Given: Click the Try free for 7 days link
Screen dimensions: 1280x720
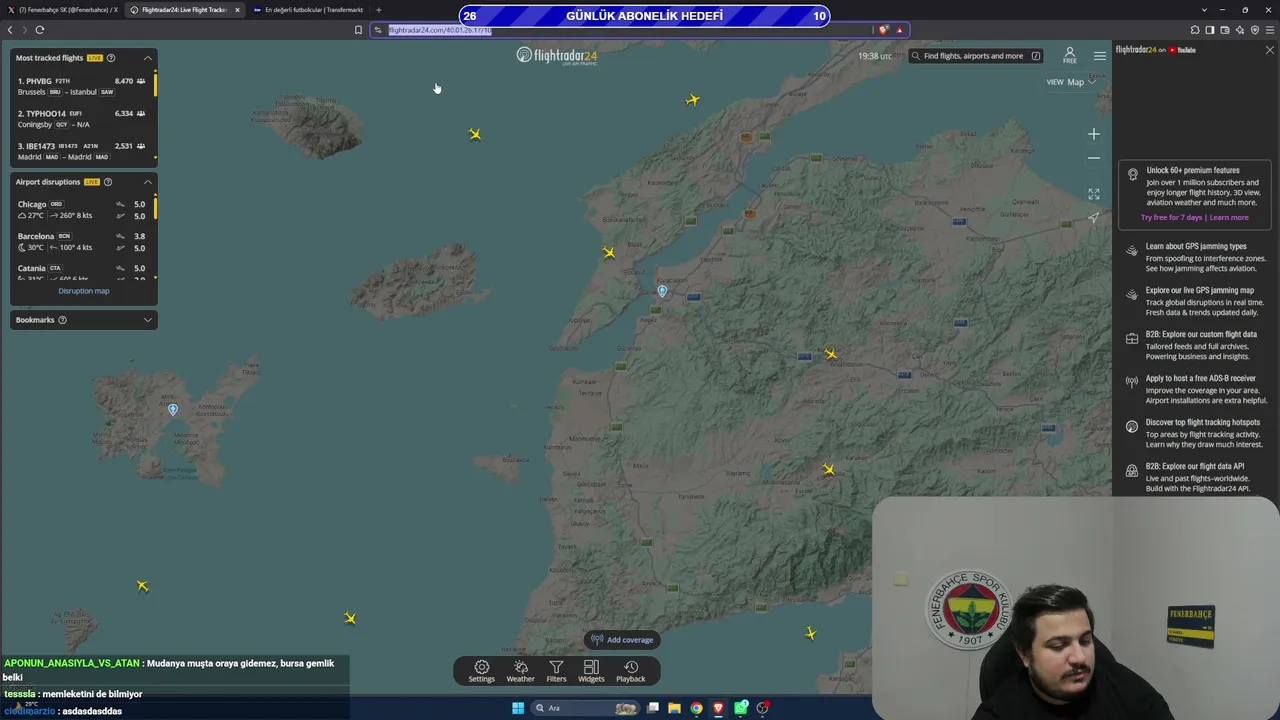Looking at the screenshot, I should coord(1171,218).
